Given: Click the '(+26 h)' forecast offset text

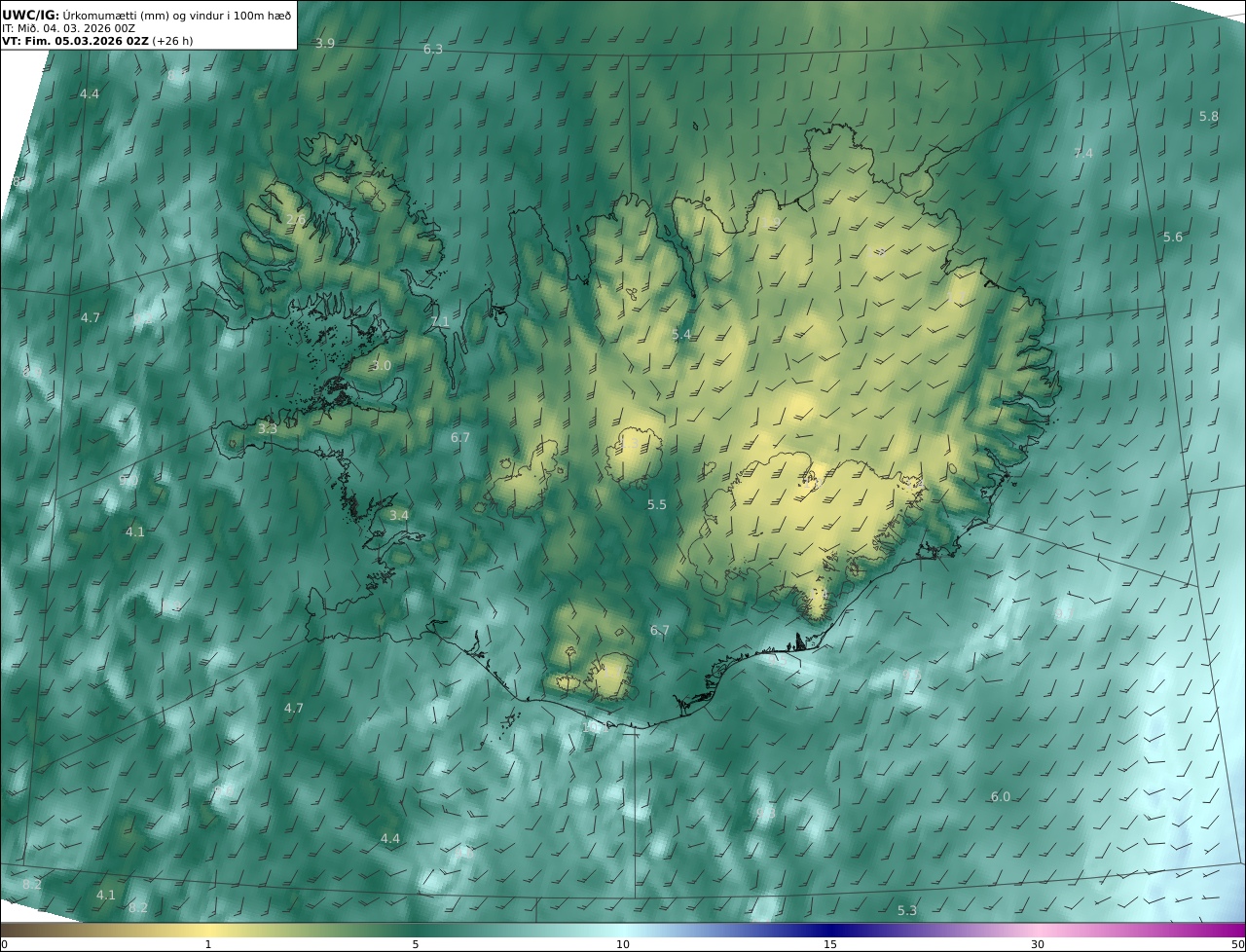Looking at the screenshot, I should pos(172,41).
